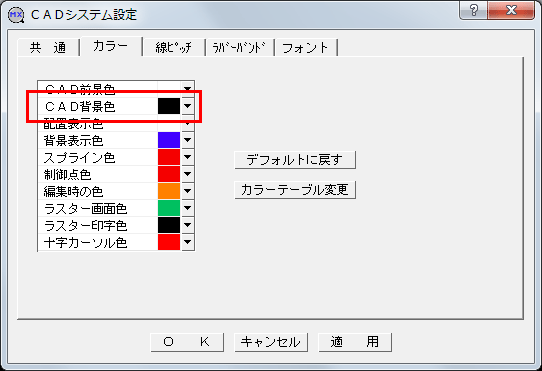542x371 pixels.
Task: Click the デフォルトに戻す button
Action: pos(295,160)
